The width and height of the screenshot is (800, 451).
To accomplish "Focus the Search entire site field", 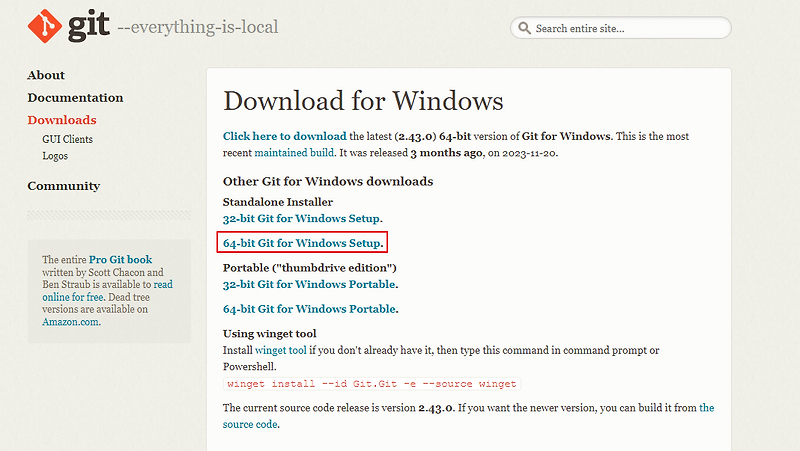I will (x=620, y=28).
